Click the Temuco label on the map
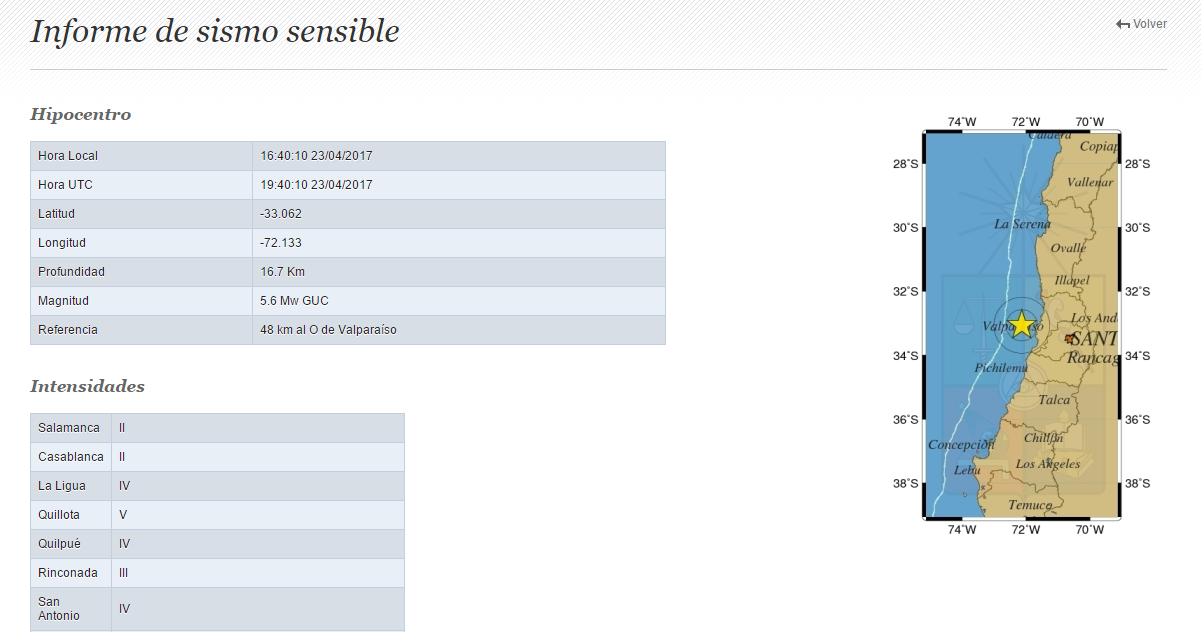The image size is (1201, 632). click(x=1030, y=505)
